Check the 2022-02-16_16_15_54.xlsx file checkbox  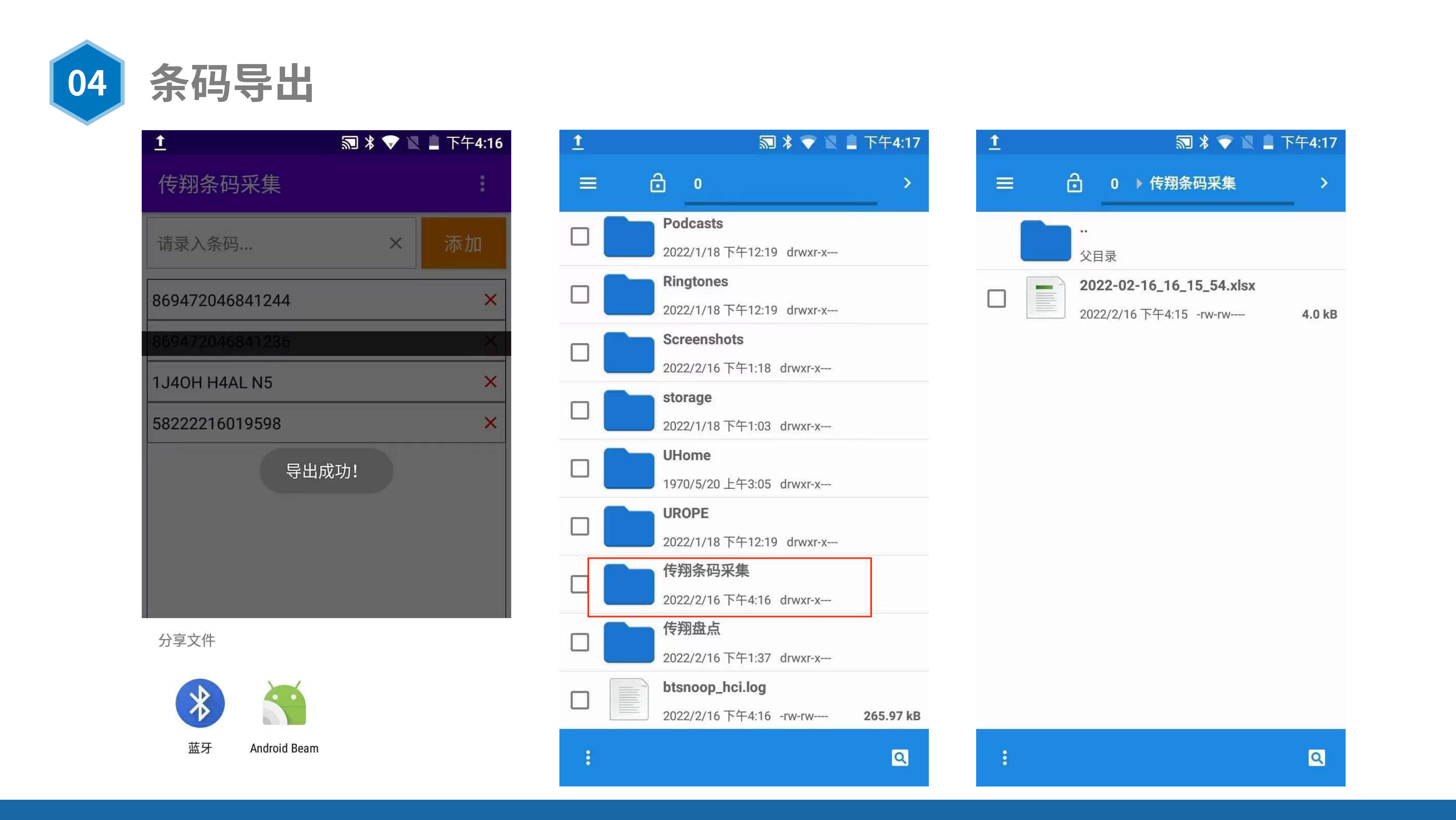point(996,298)
